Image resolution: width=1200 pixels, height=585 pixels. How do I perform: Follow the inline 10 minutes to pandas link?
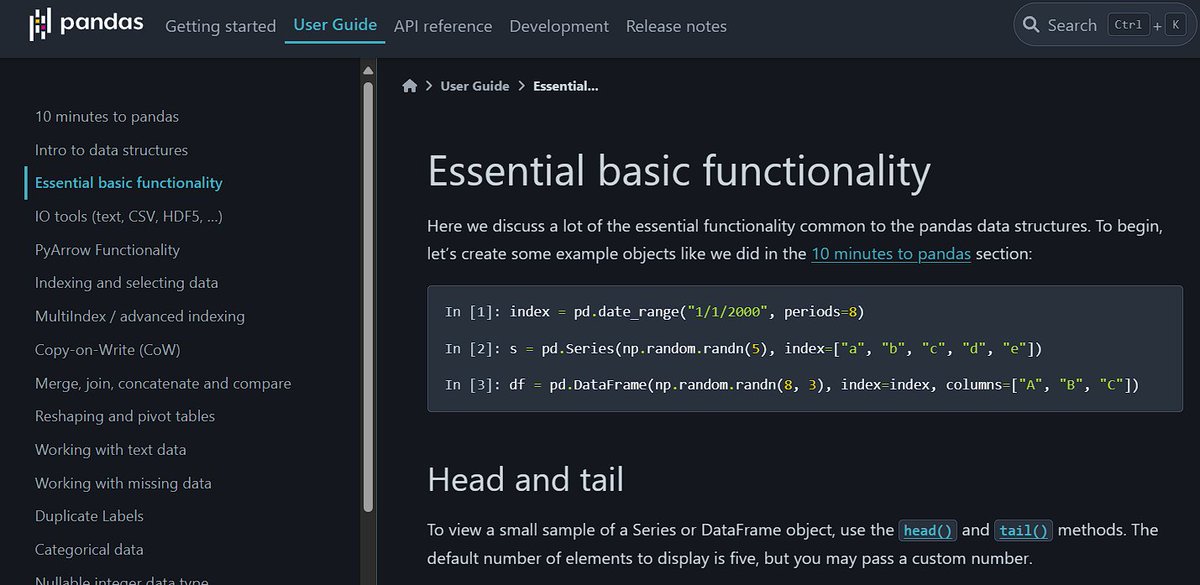click(891, 254)
